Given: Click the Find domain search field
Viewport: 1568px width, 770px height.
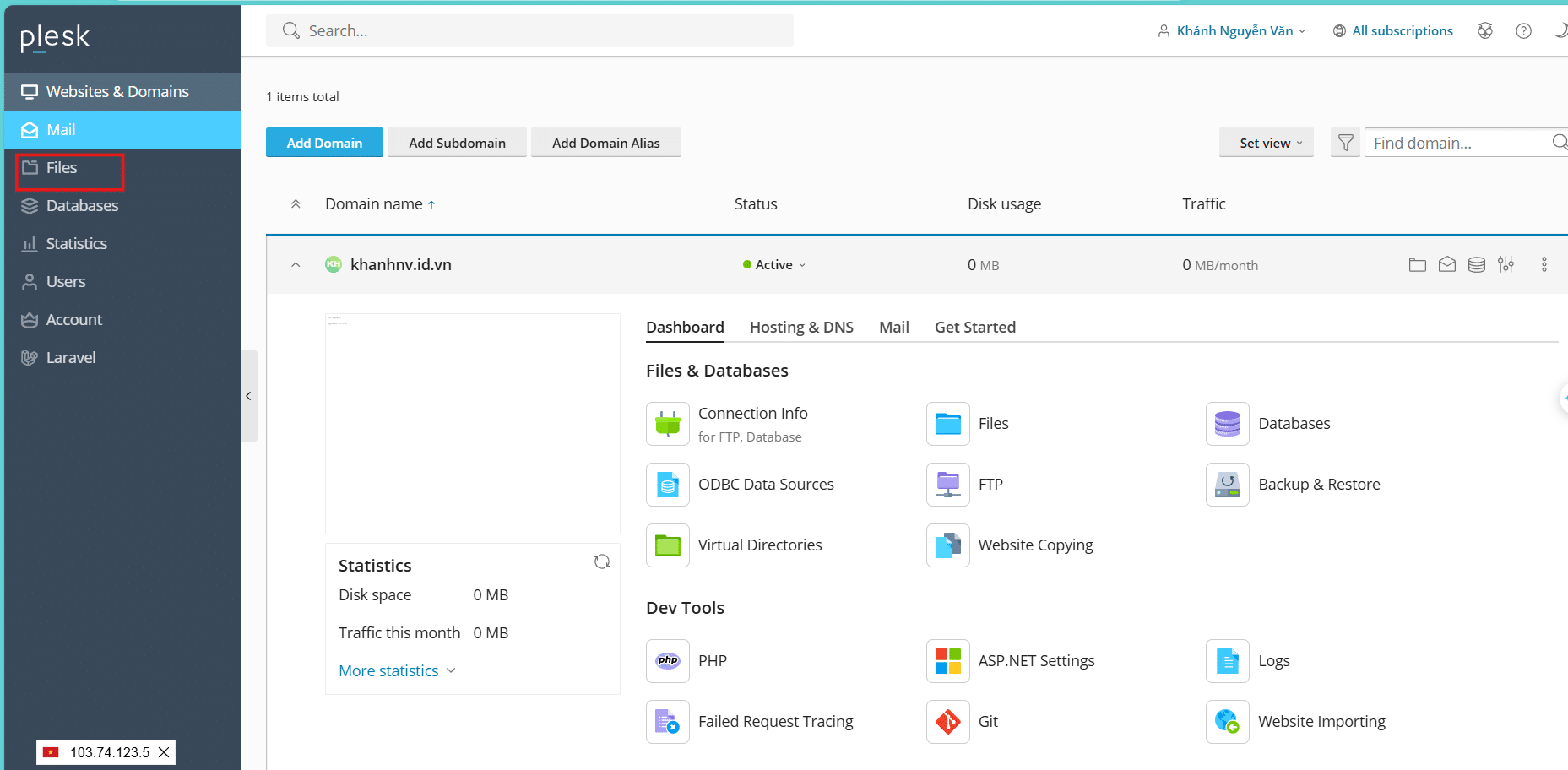Looking at the screenshot, I should click(x=1457, y=144).
